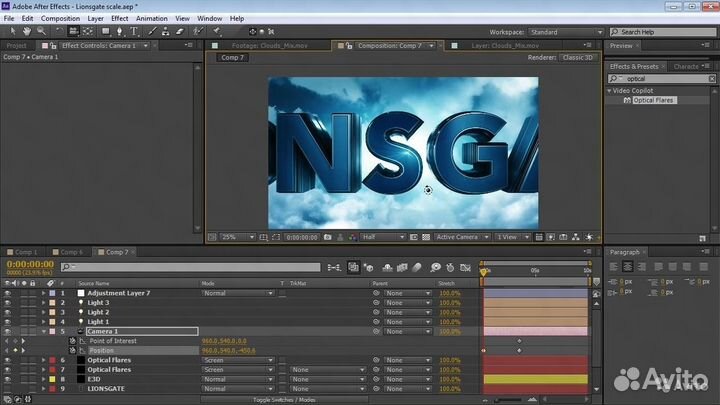Open the Show Channel color management button
Screen dimensions: 720x405
coord(353,237)
